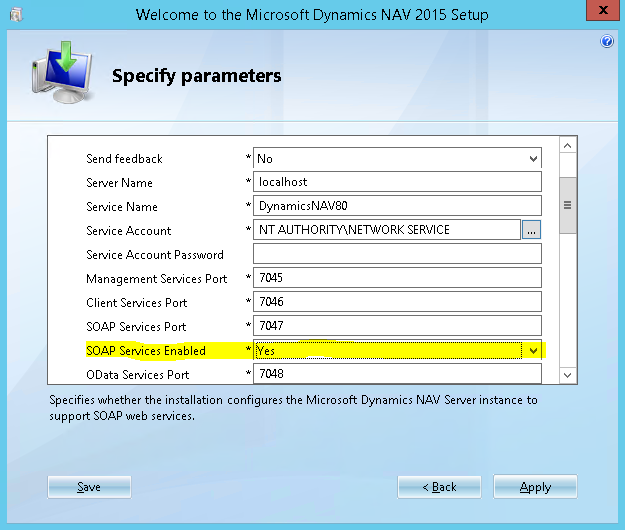Edit the SOAP Services Port field
The width and height of the screenshot is (625, 530).
pos(397,326)
